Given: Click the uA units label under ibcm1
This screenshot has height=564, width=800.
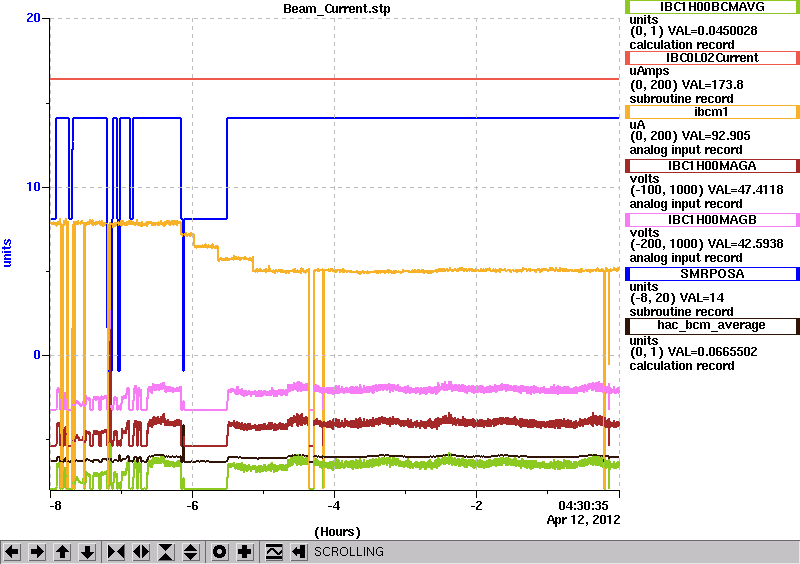Looking at the screenshot, I should 637,125.
